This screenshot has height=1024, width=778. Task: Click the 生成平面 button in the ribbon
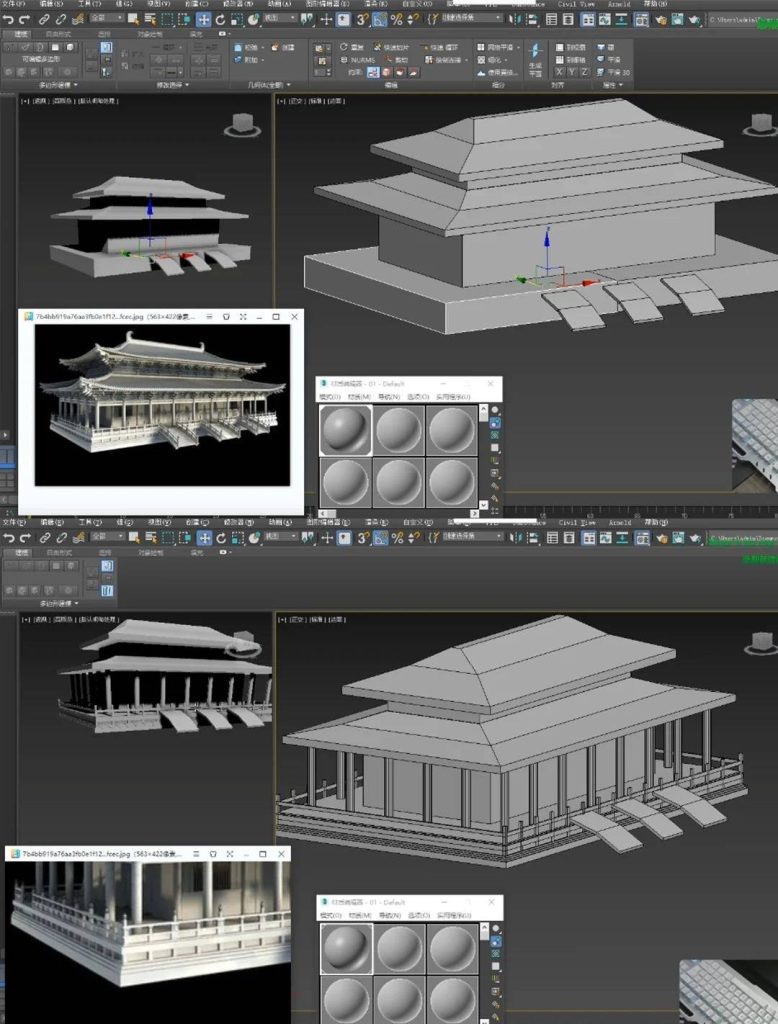pyautogui.click(x=534, y=66)
